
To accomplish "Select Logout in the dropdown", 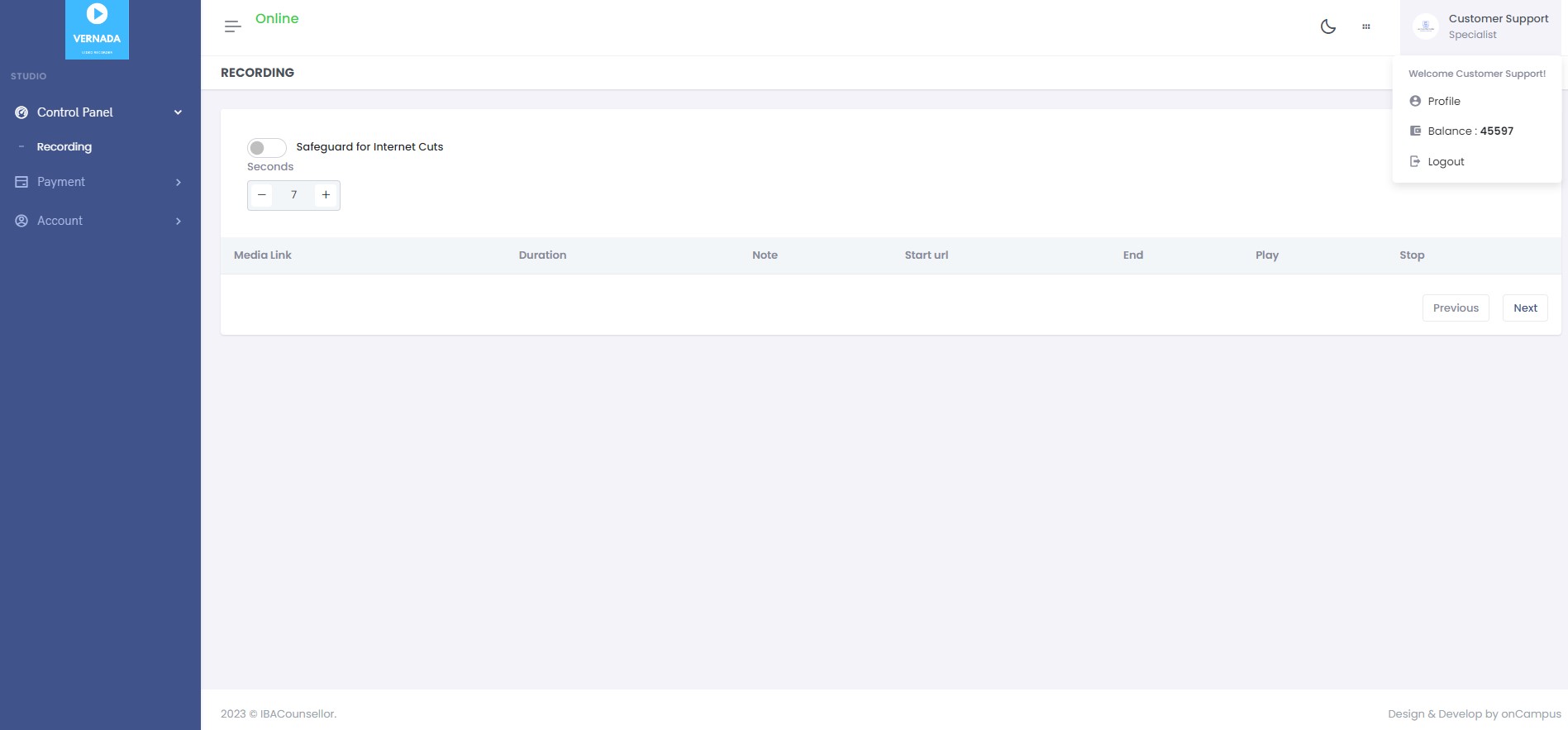I will pos(1445,161).
